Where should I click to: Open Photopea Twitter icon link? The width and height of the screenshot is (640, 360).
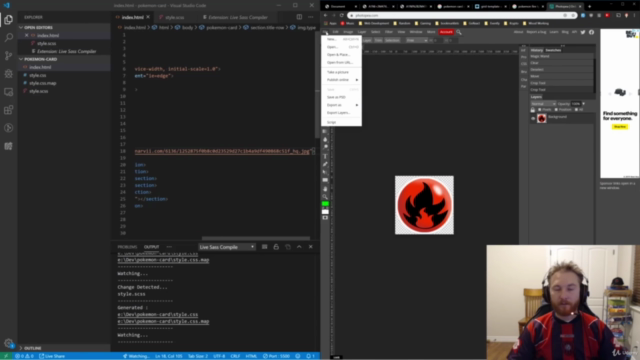pyautogui.click(x=583, y=32)
